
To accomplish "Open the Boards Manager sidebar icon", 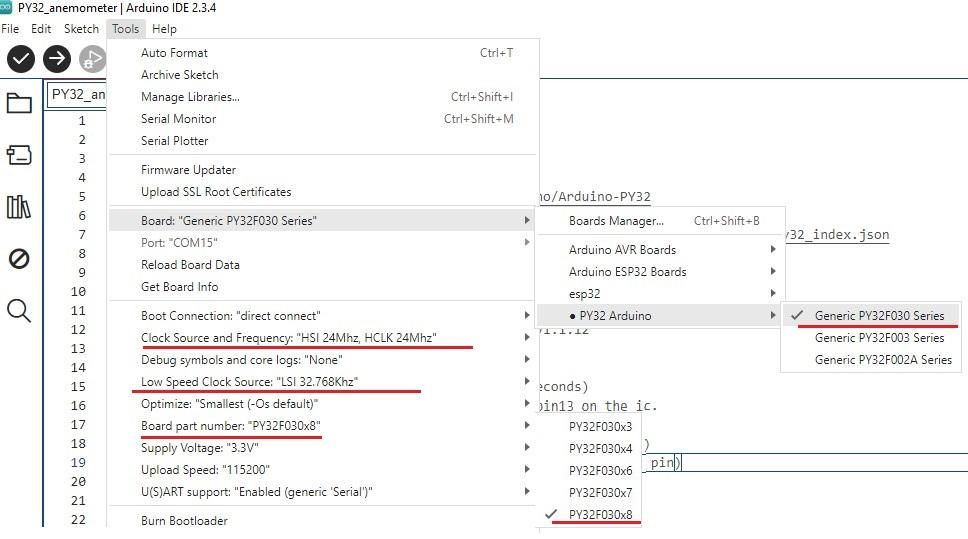I will (x=19, y=155).
